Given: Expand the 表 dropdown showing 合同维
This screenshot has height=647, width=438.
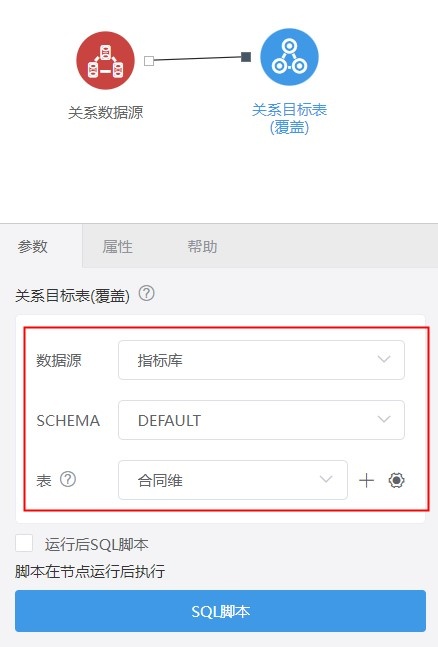Looking at the screenshot, I should [233, 480].
